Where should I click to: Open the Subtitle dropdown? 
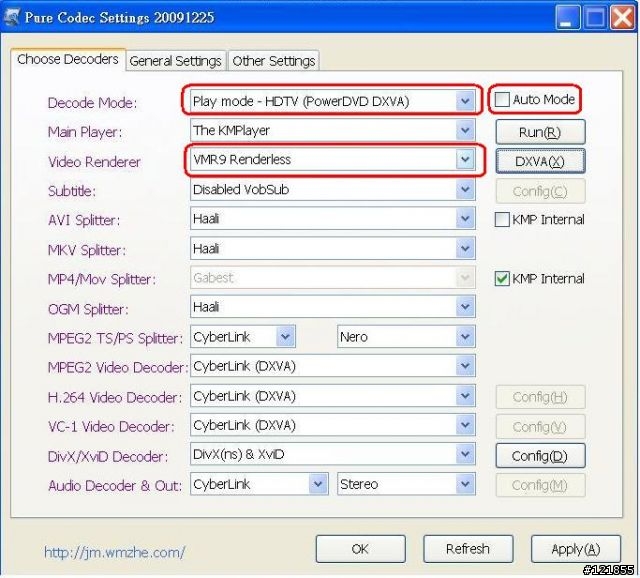465,189
